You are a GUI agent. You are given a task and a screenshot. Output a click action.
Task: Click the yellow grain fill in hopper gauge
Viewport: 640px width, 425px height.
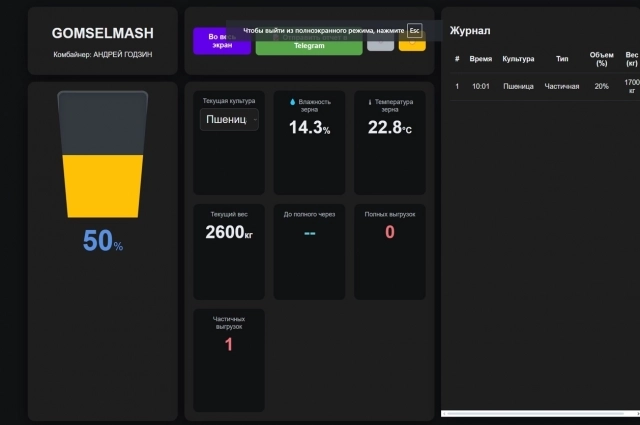click(x=102, y=185)
